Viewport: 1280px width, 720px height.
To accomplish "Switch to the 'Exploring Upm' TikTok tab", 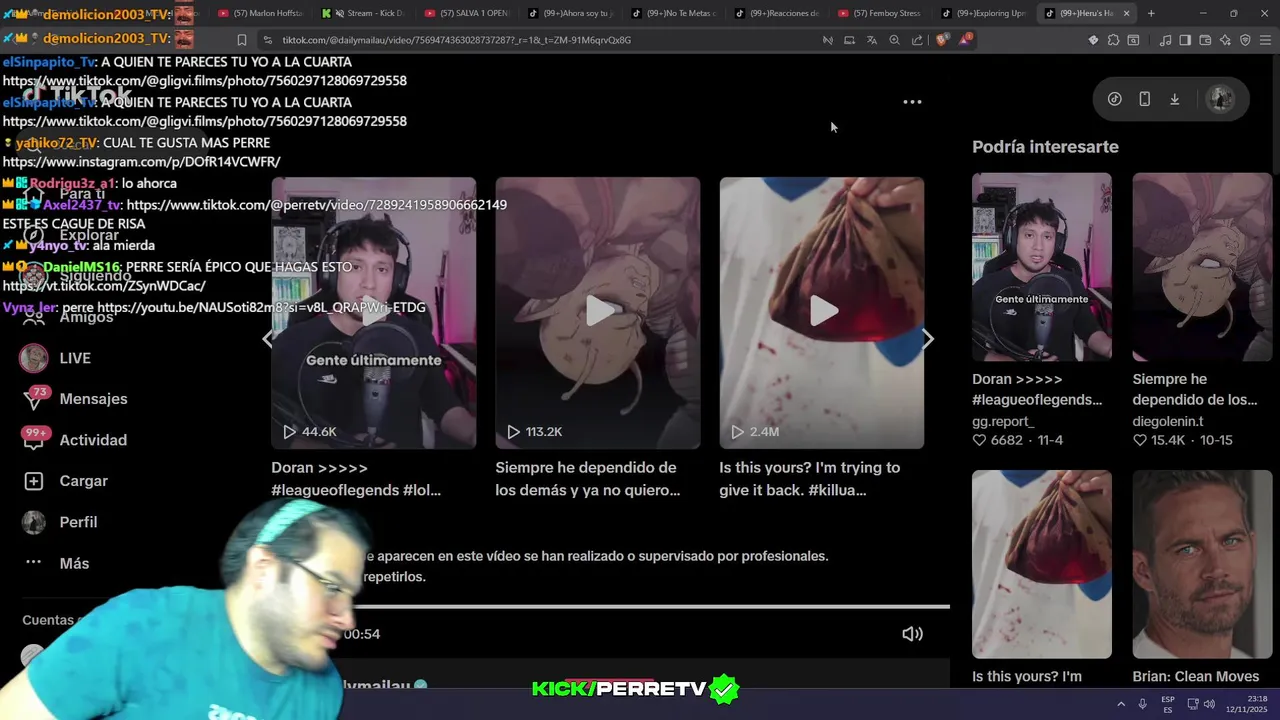I will (983, 13).
